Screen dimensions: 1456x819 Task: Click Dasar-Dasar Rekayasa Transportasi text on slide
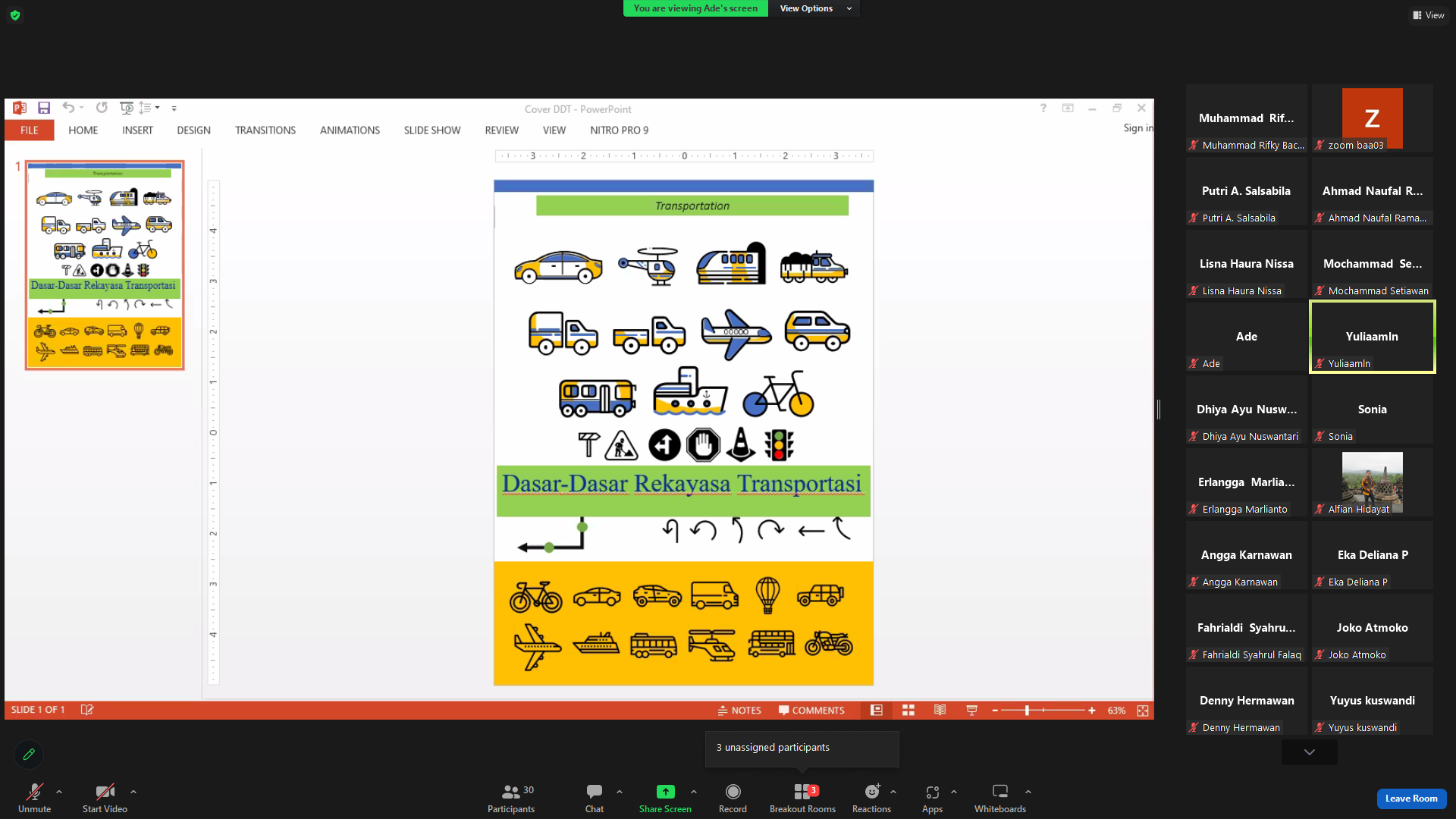[x=682, y=484]
